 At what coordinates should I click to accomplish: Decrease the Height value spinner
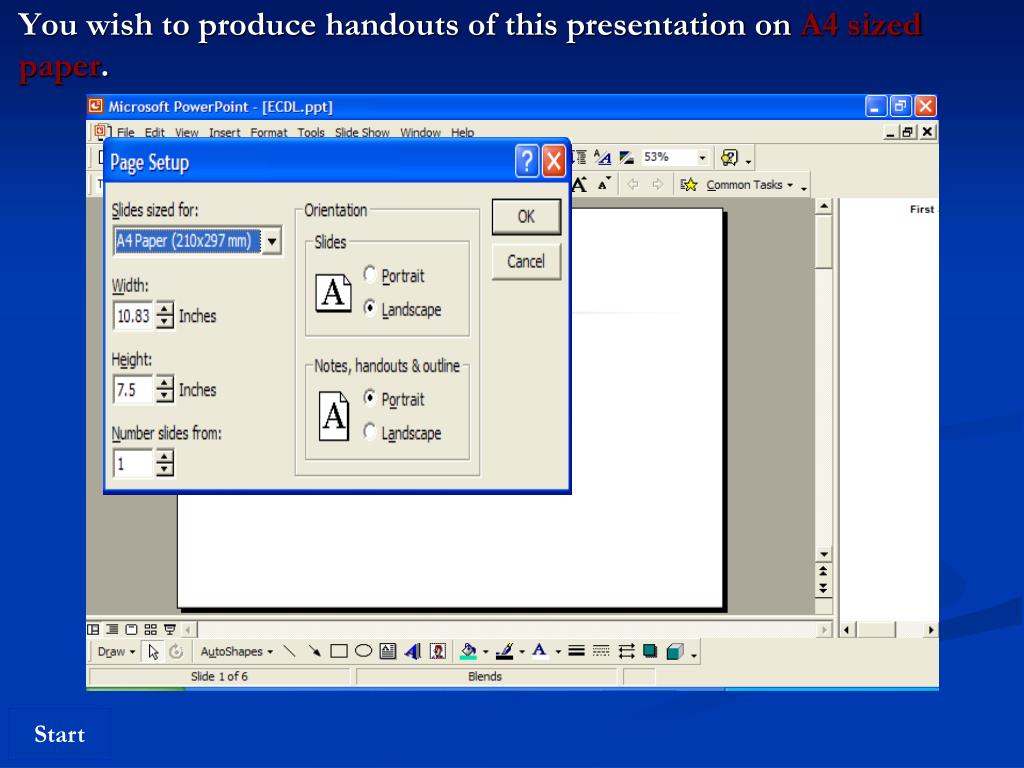[x=165, y=396]
